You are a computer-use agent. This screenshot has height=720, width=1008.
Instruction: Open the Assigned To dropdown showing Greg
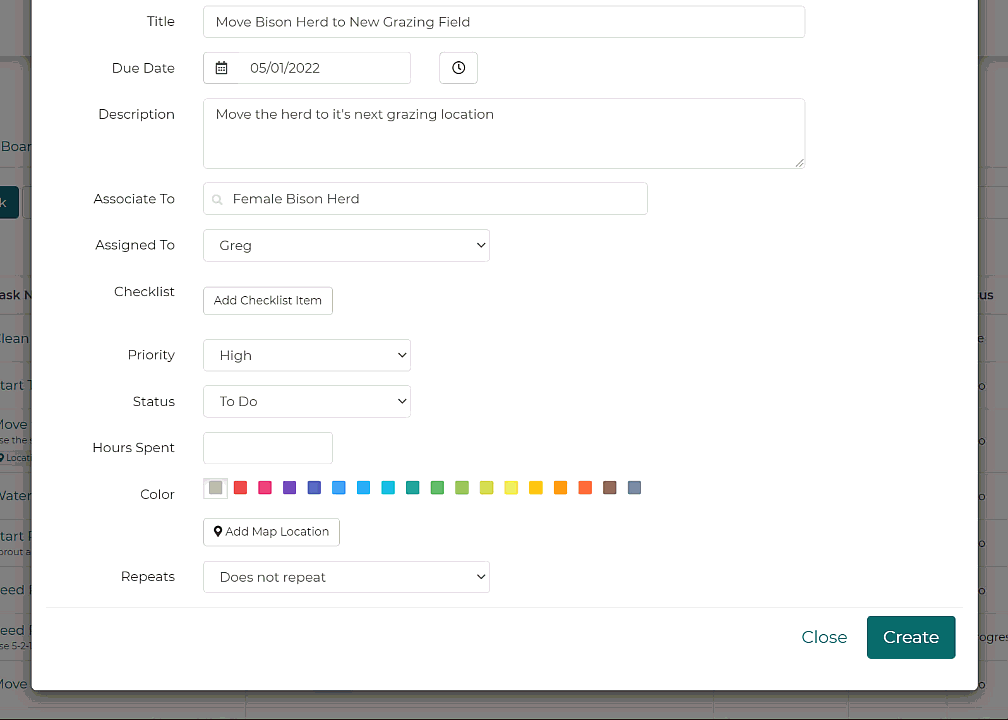click(346, 245)
